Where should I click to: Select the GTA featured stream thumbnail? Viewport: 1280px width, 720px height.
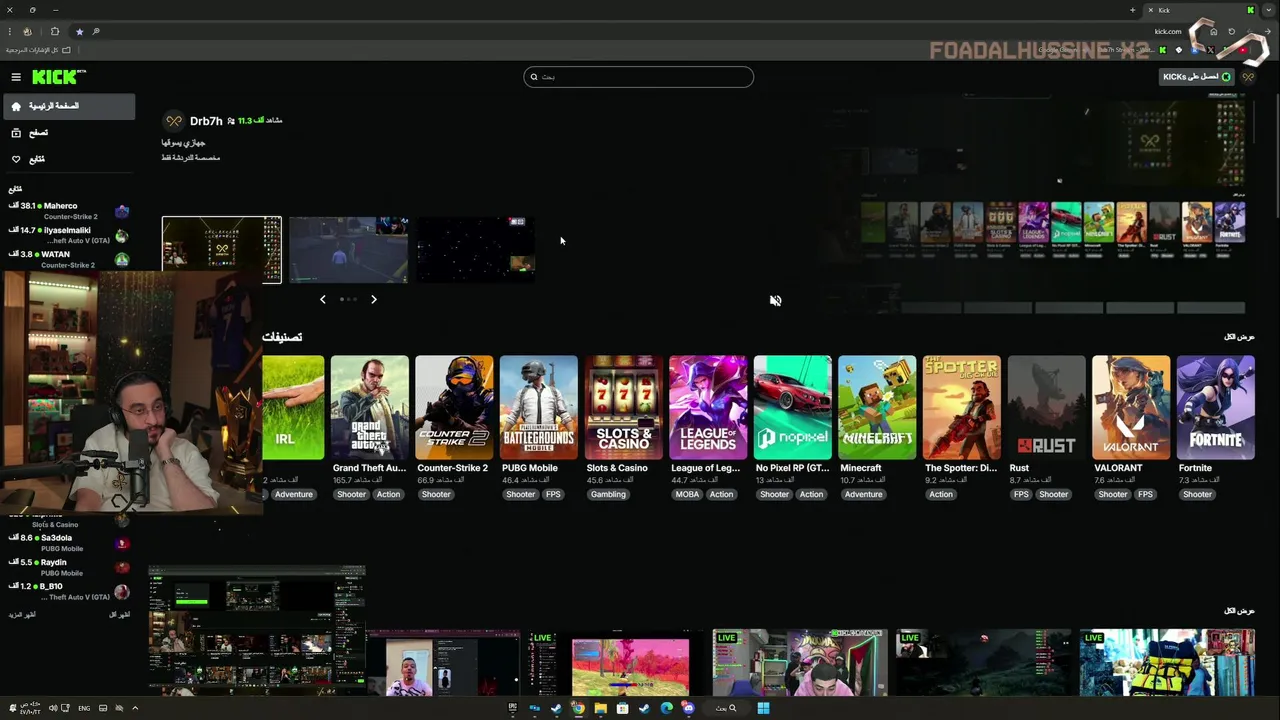tap(348, 250)
